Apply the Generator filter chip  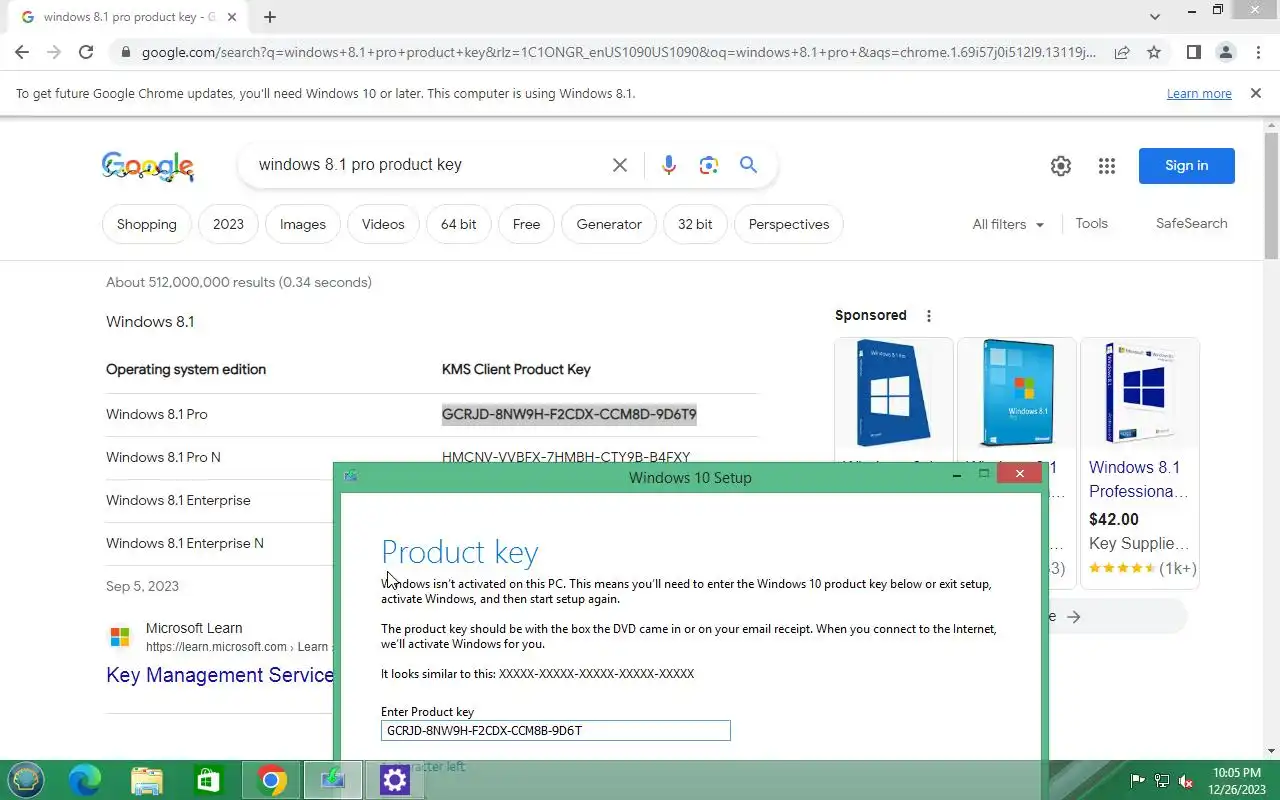pos(609,224)
